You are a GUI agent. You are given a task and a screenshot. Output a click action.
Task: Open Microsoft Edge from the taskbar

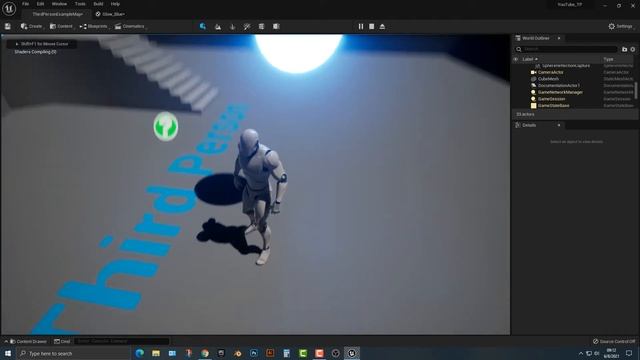140,353
